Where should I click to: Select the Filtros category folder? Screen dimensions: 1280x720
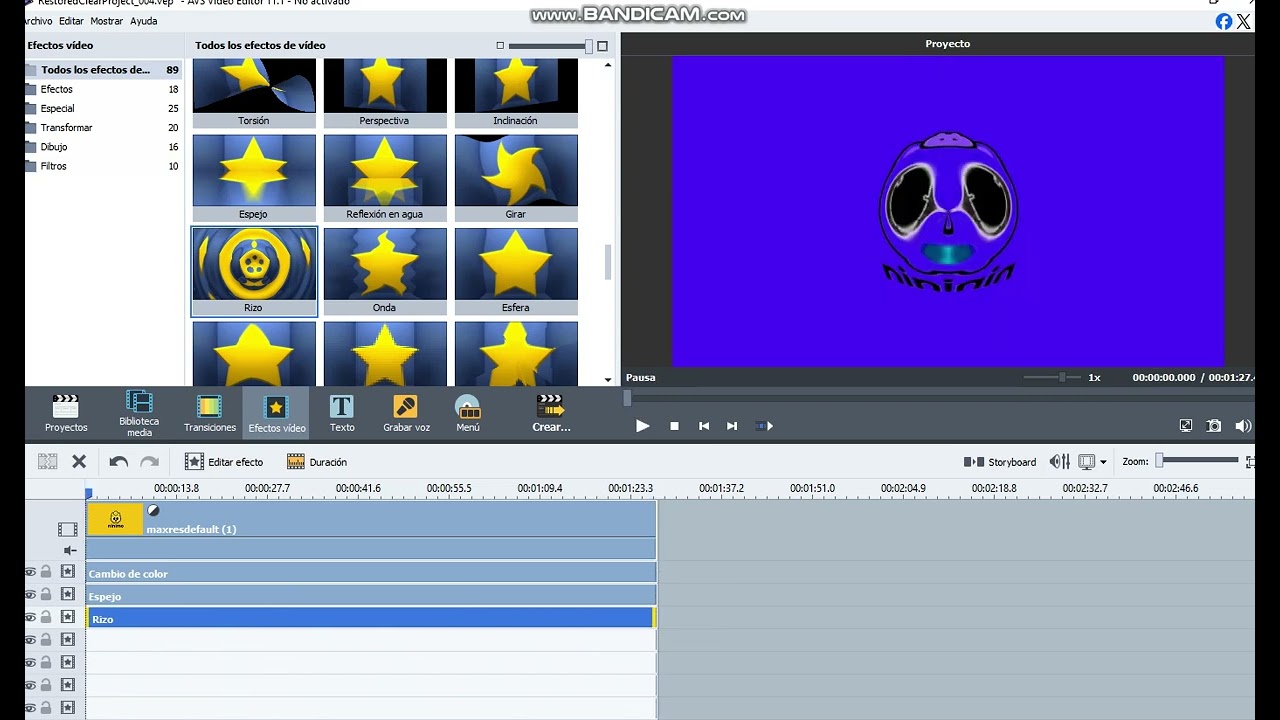[x=102, y=166]
